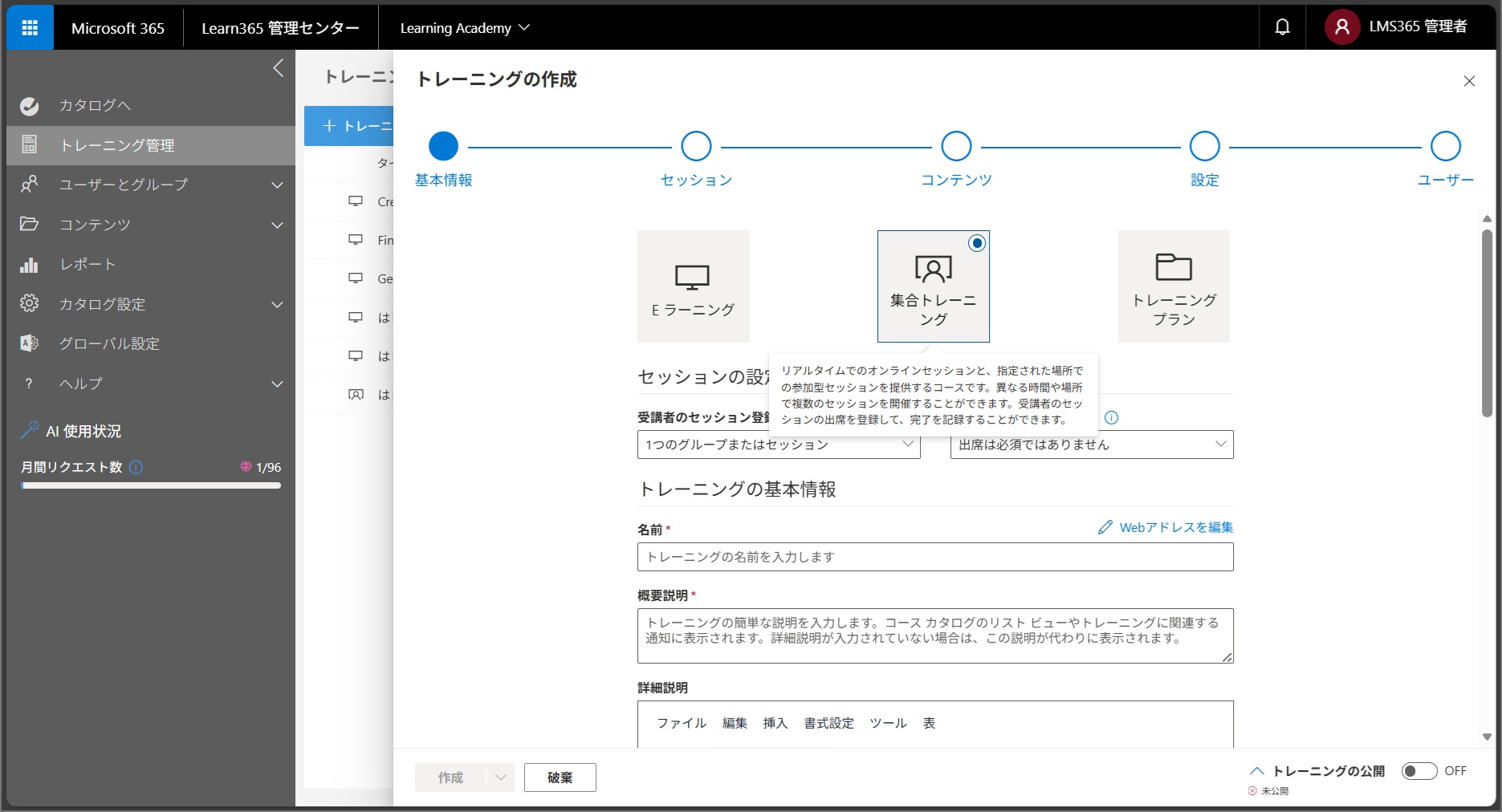Click in the 名前 text field

[935, 557]
